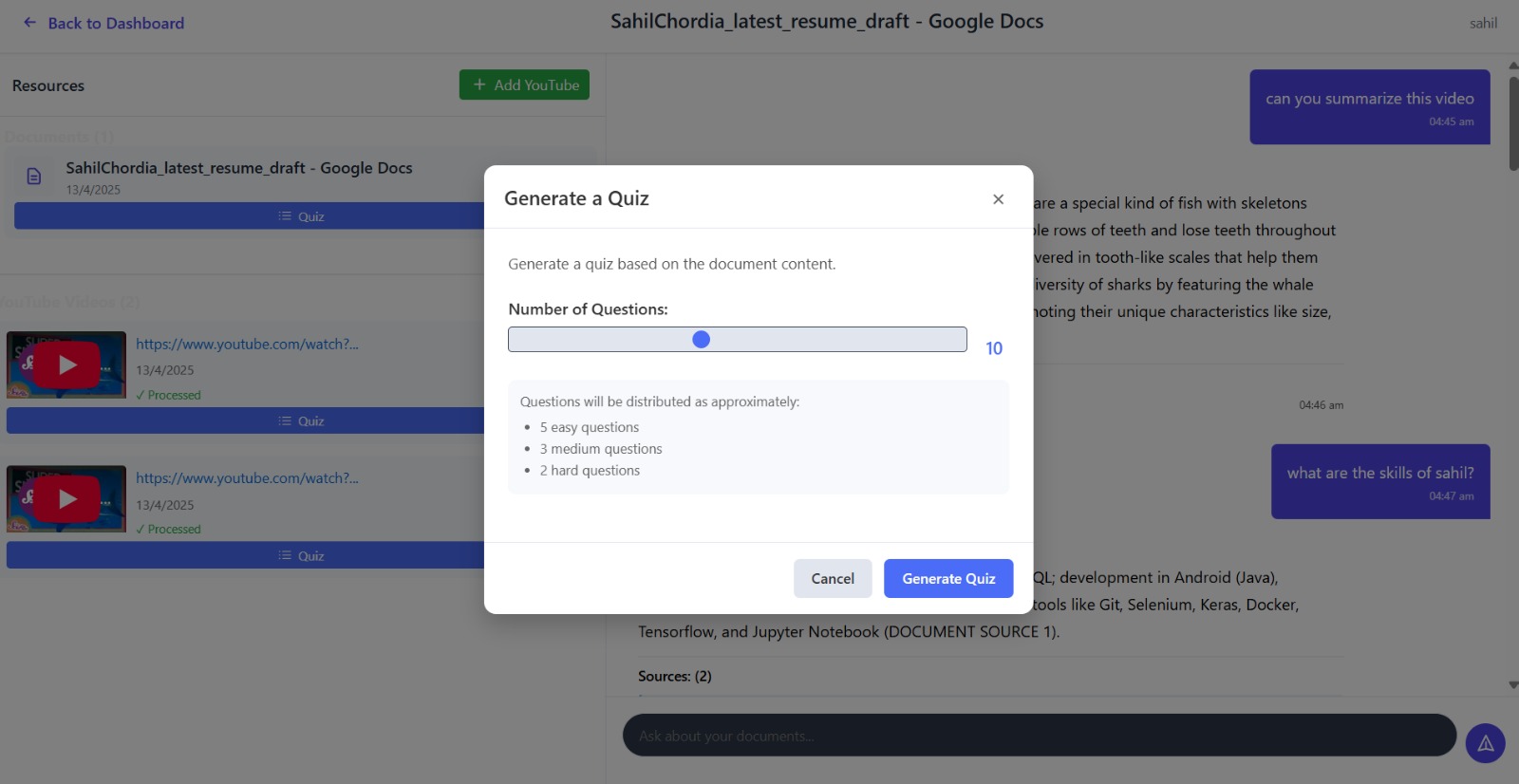Click the document file icon in Resources

coord(34,177)
